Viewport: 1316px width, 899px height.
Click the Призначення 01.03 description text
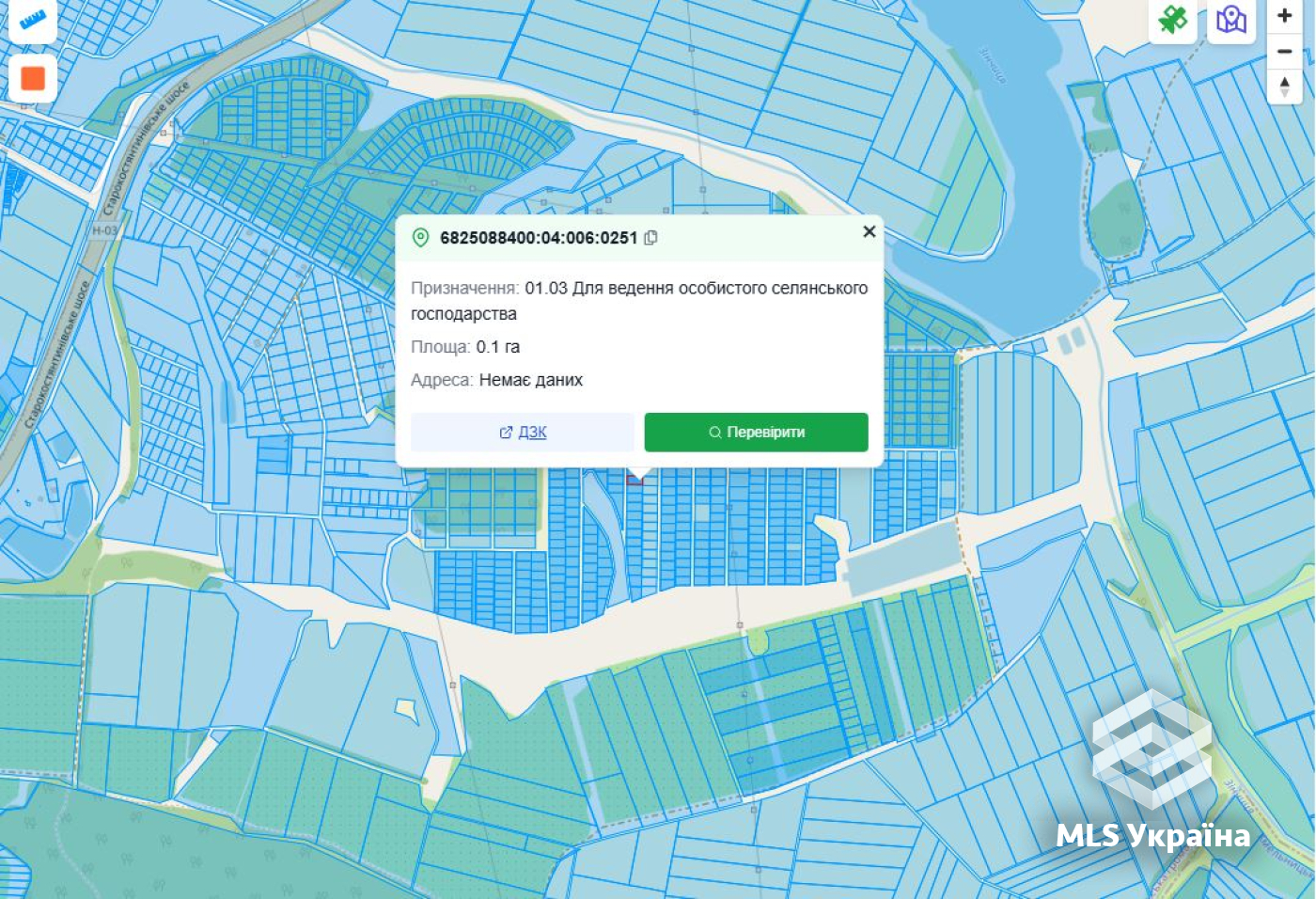639,301
